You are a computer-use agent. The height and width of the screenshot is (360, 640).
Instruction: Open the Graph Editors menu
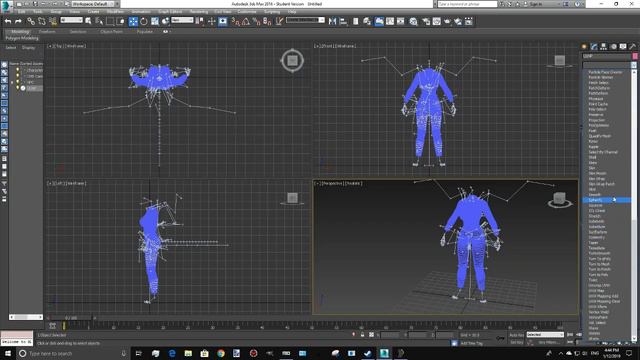tap(170, 11)
